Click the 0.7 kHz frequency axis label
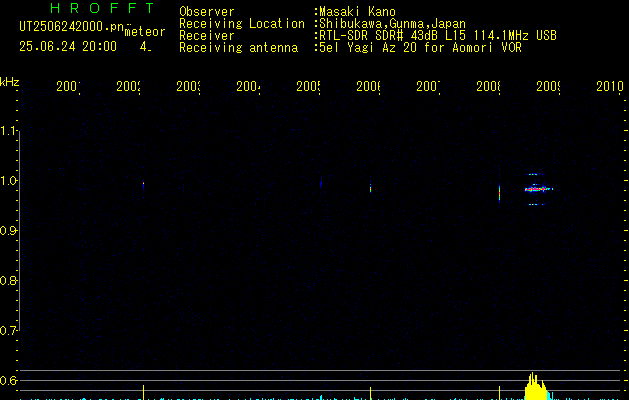 [x=10, y=331]
